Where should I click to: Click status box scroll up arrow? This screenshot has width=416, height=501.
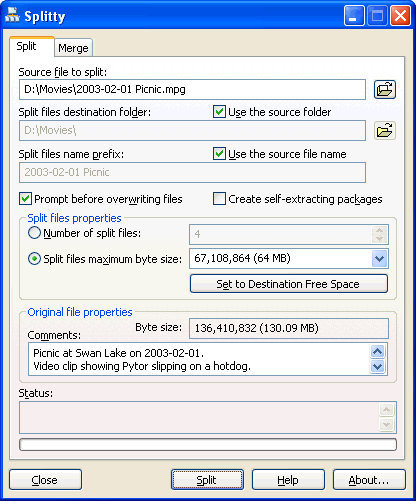(387, 409)
